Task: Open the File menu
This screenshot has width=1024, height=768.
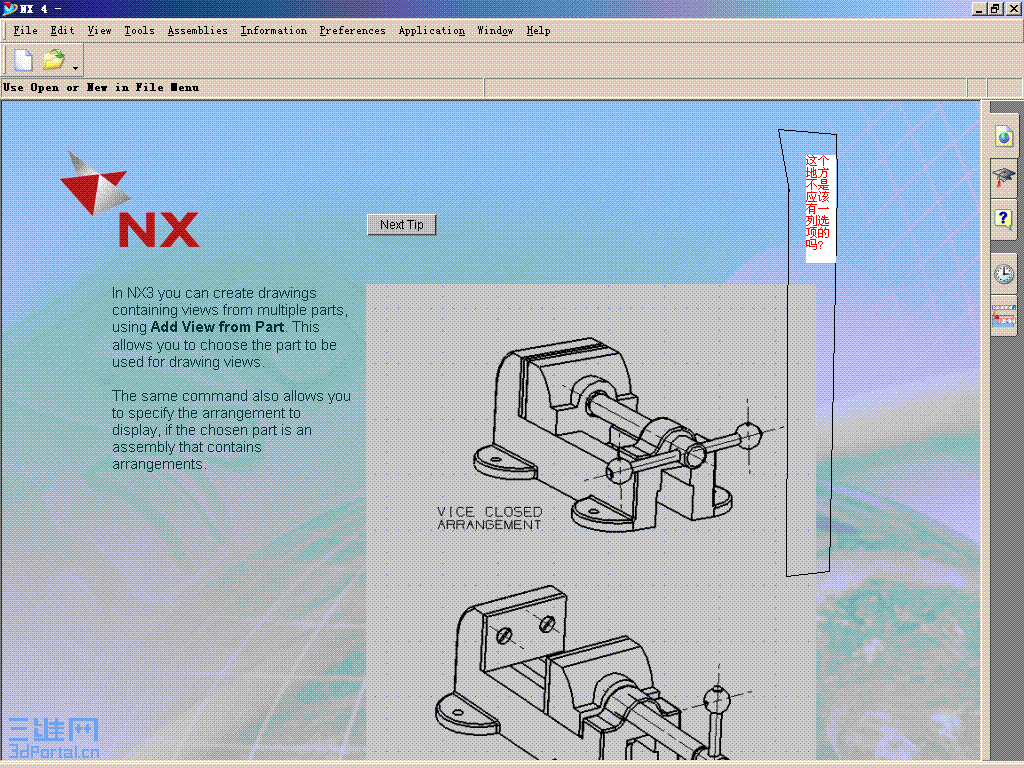Action: click(x=25, y=31)
